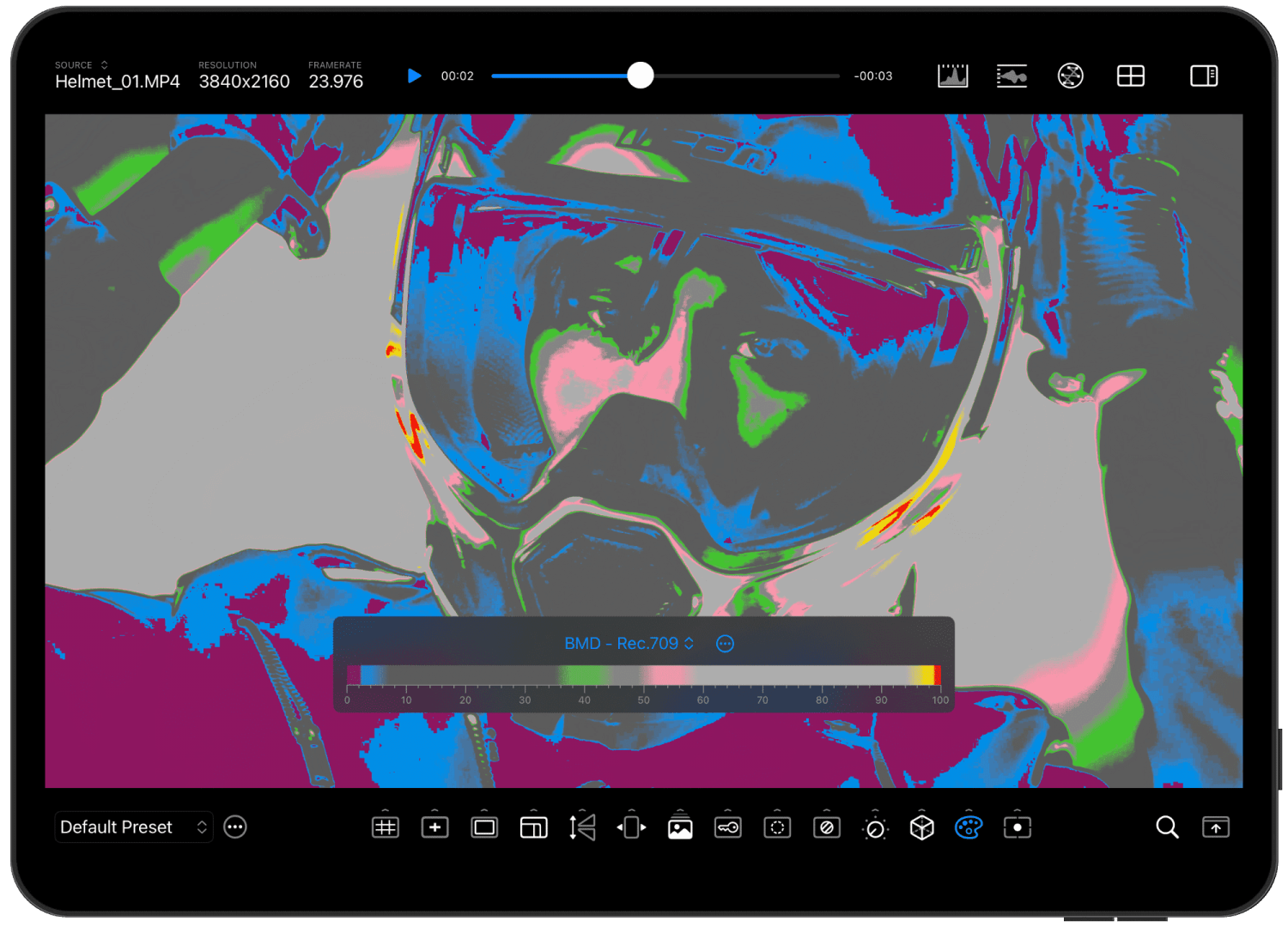This screenshot has height=927, width=1288.
Task: Toggle the vertical flip control
Action: coord(581,827)
